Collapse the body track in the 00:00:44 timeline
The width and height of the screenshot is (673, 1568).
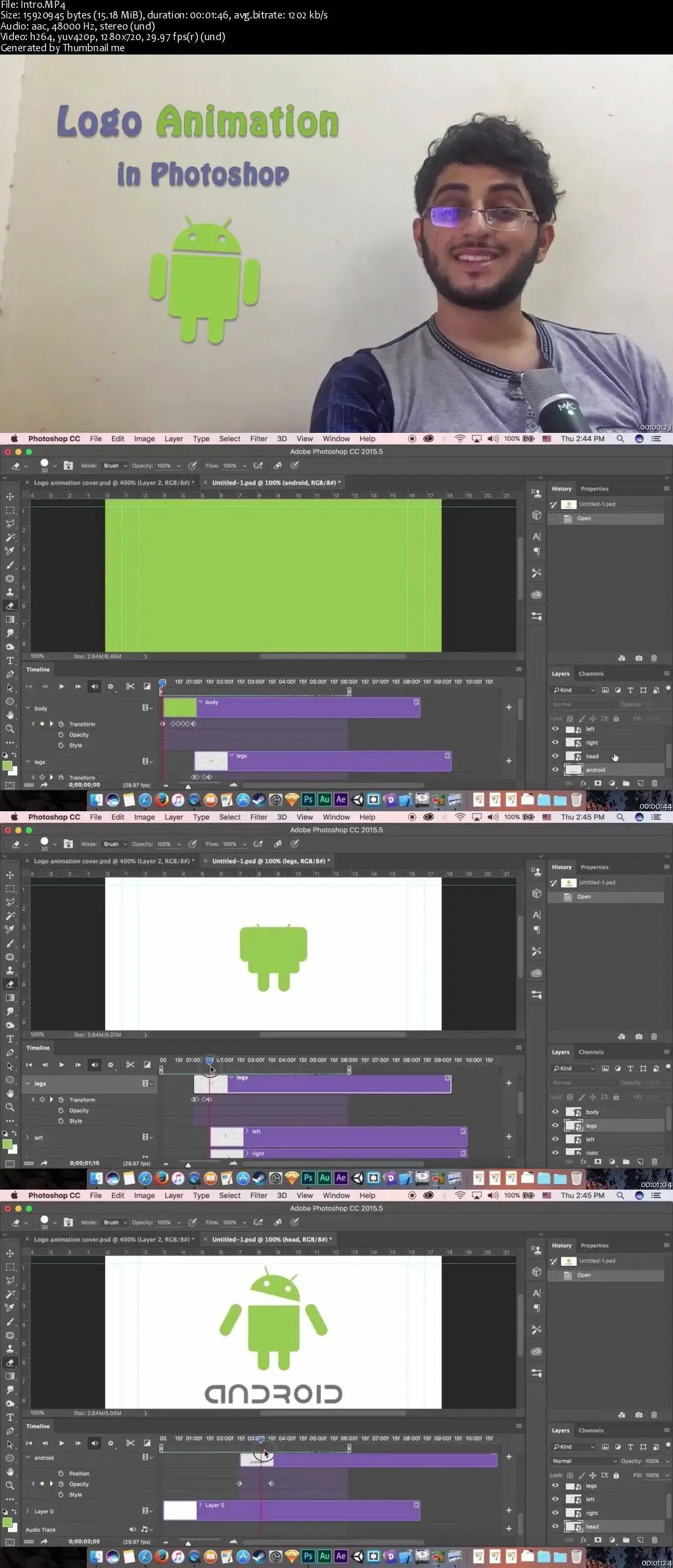28,708
